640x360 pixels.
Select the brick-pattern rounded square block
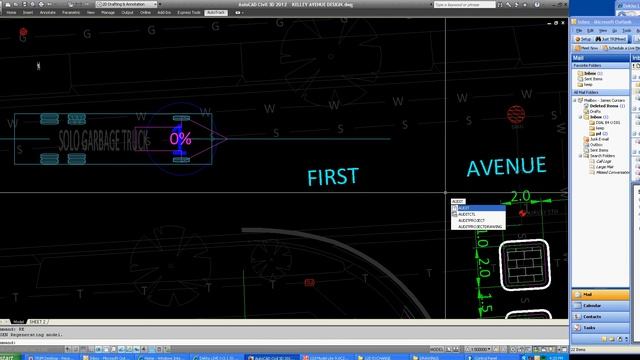pos(525,265)
